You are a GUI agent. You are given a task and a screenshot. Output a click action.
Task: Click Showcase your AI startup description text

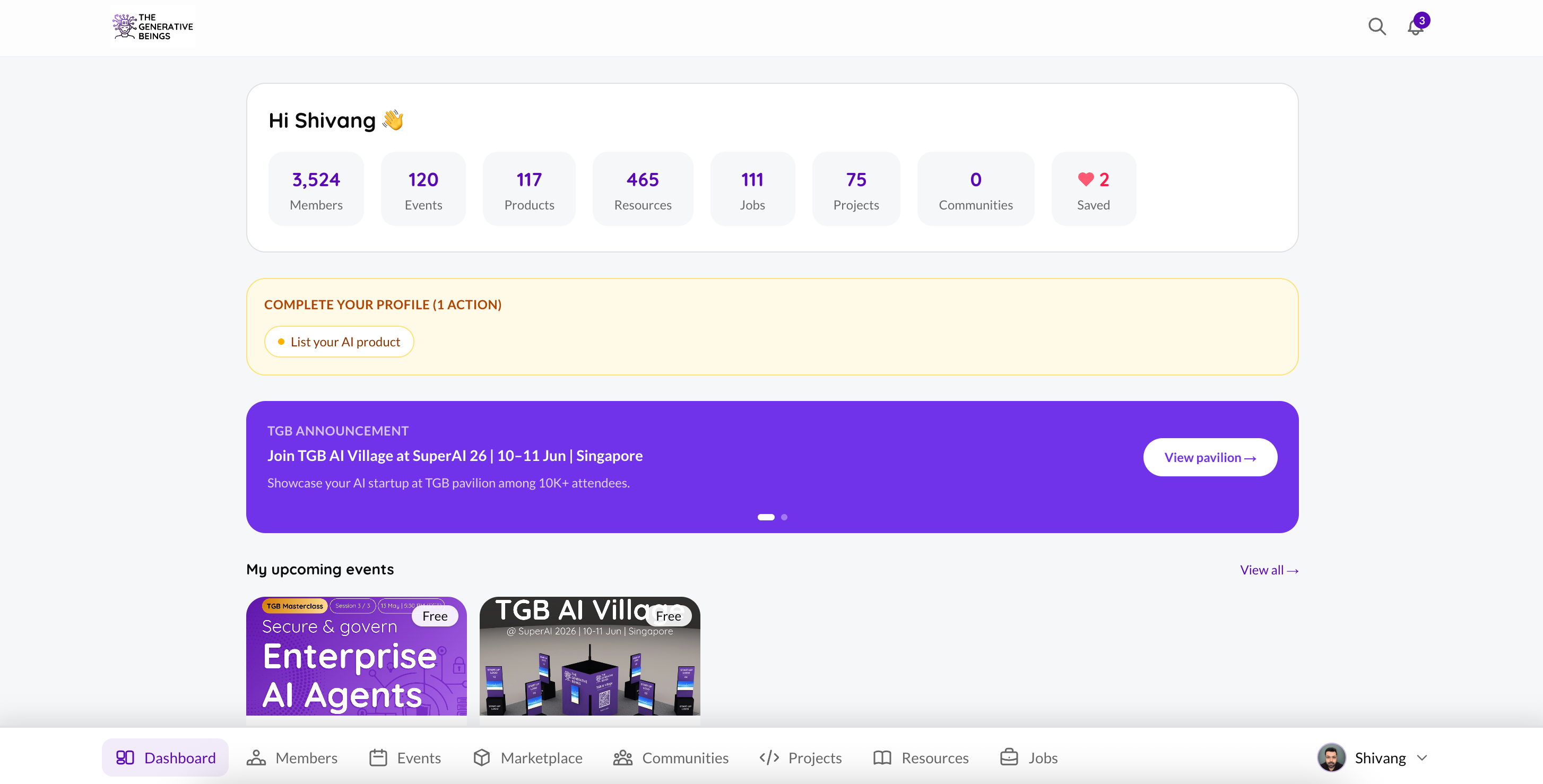coord(448,483)
